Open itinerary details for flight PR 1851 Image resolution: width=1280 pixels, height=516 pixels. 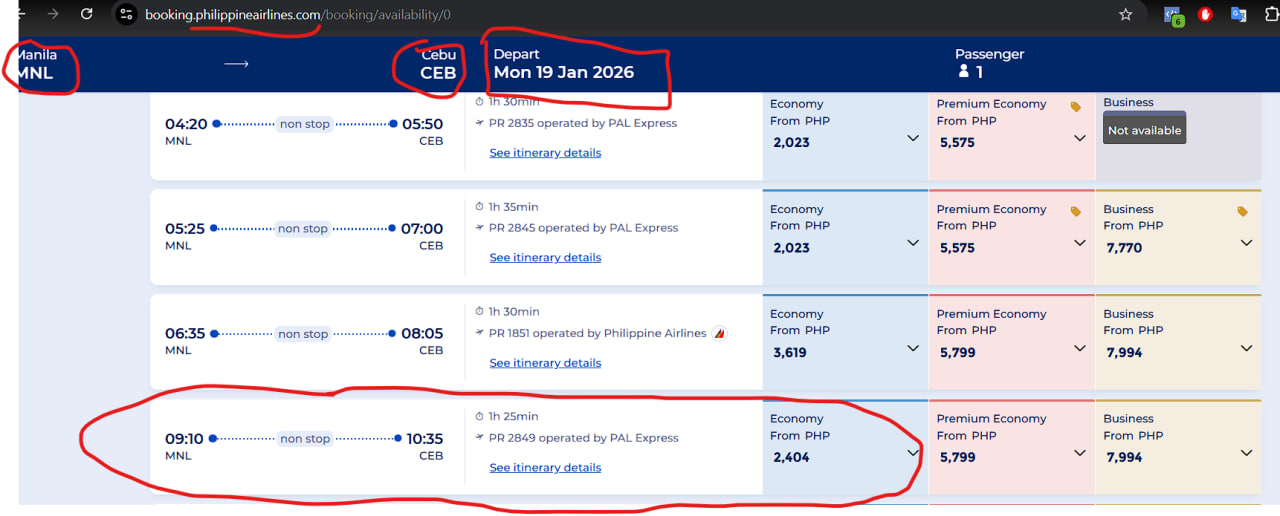coord(545,363)
